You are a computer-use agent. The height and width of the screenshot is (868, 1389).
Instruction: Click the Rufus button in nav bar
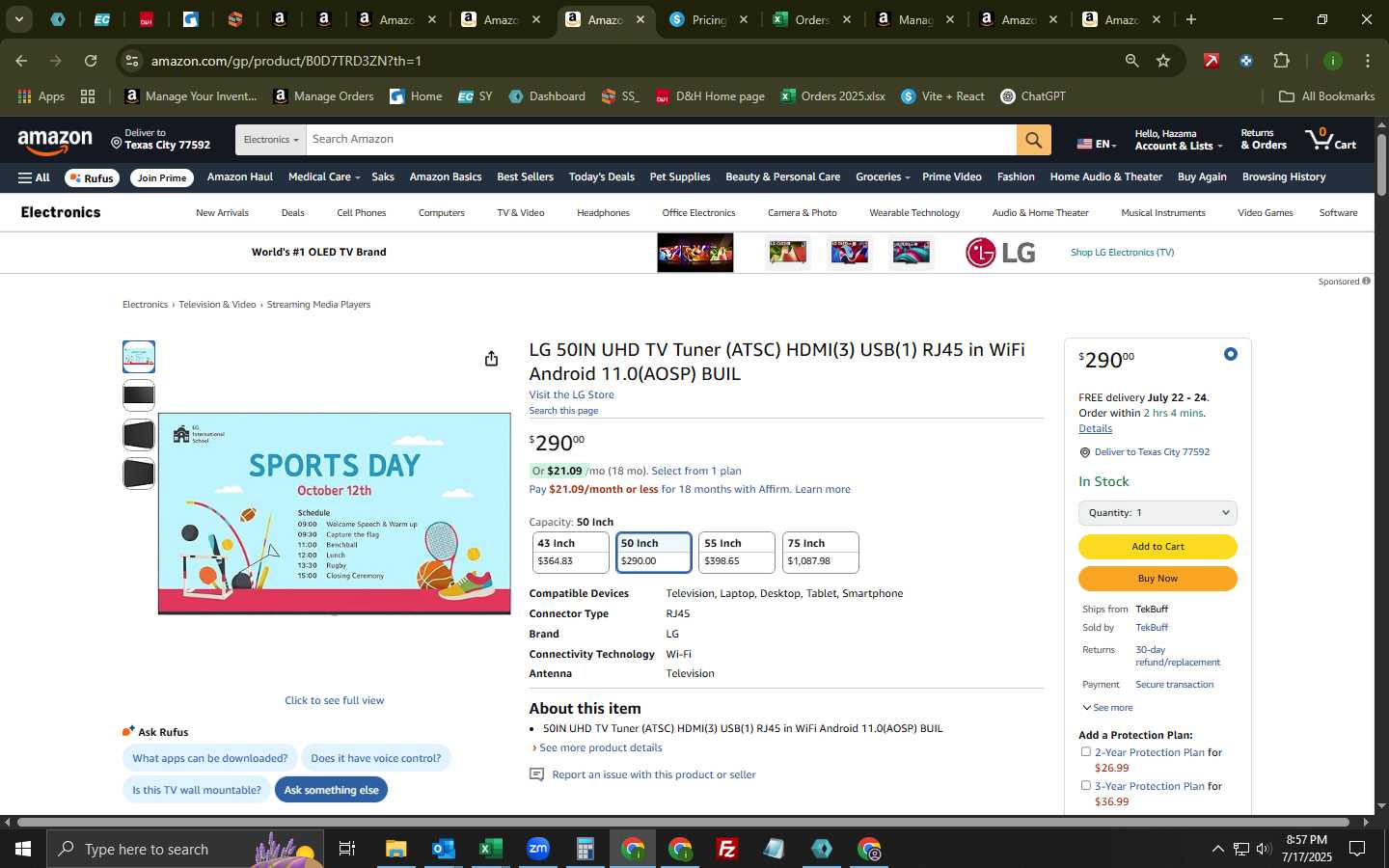[x=91, y=177]
